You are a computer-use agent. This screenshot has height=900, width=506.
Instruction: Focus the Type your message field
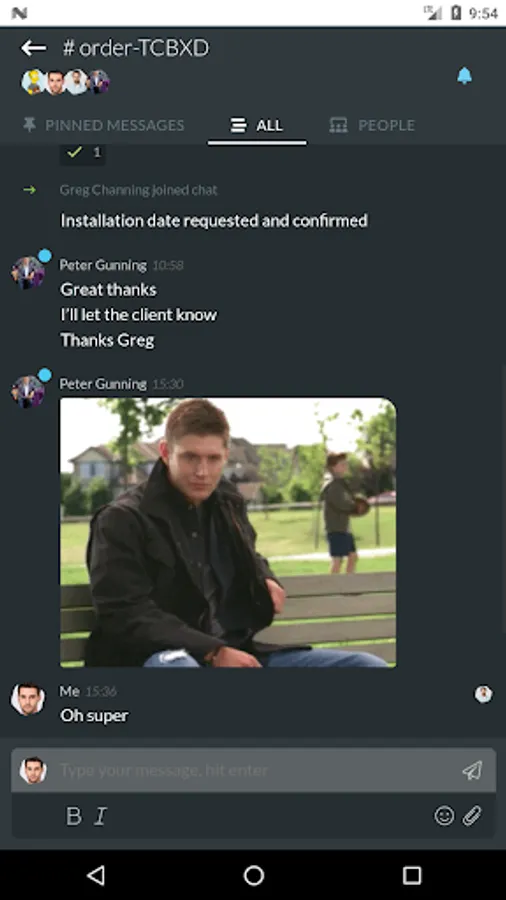pyautogui.click(x=254, y=770)
